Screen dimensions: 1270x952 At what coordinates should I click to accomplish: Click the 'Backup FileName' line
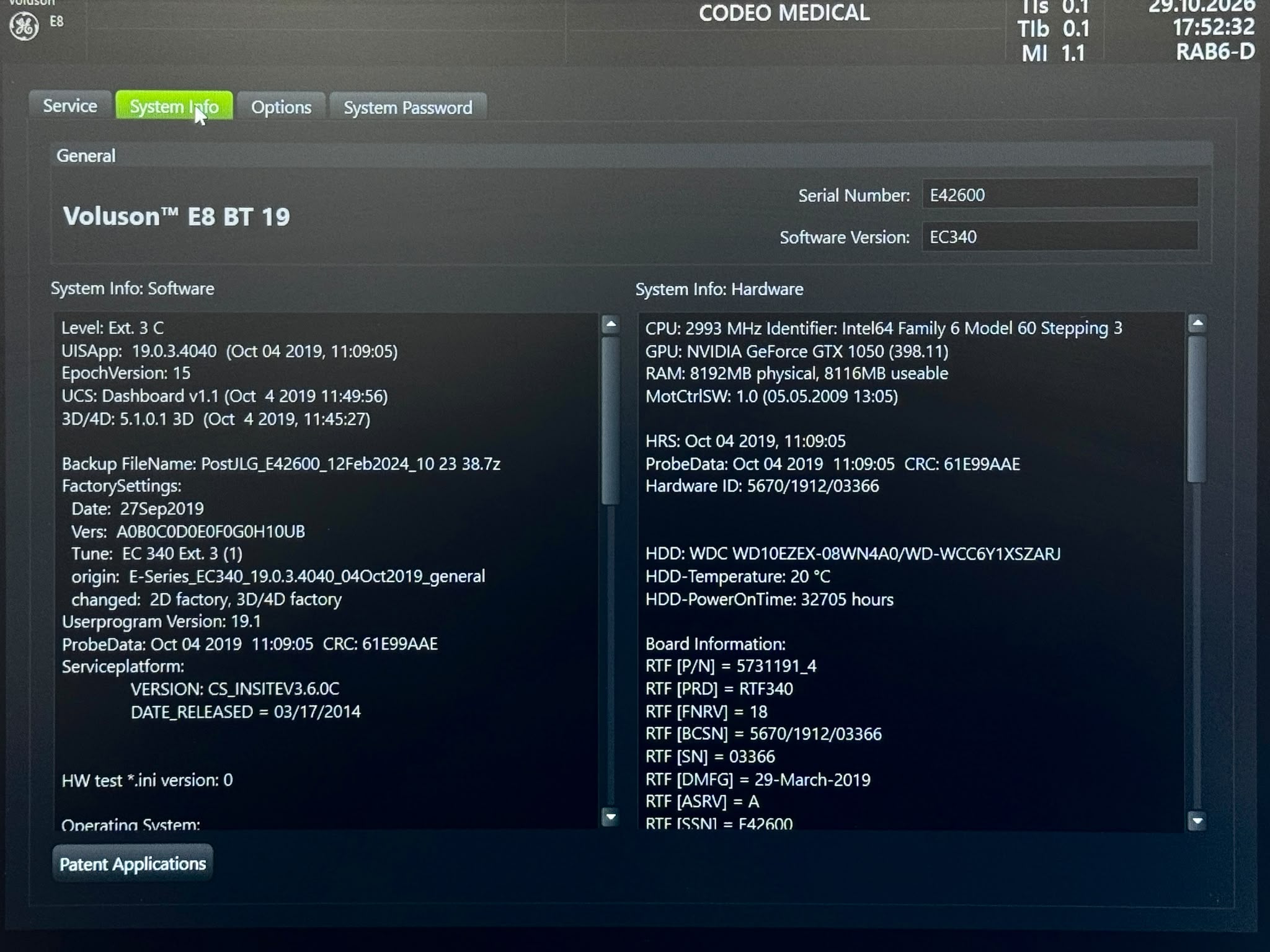click(281, 464)
